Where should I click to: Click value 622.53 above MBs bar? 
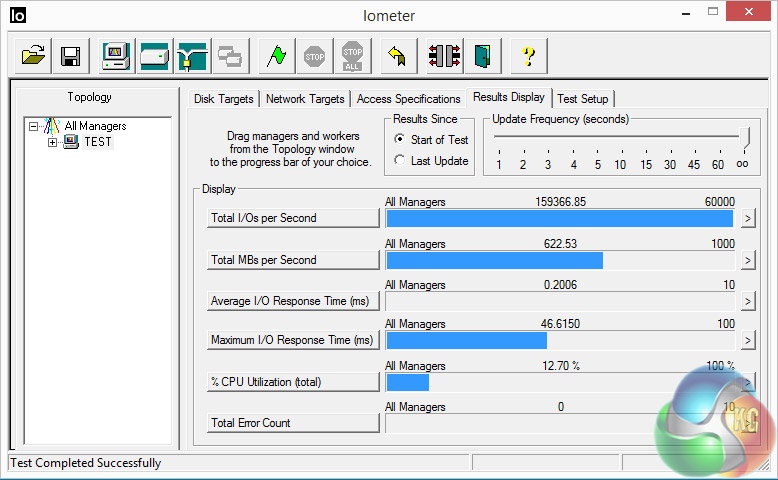pos(560,244)
